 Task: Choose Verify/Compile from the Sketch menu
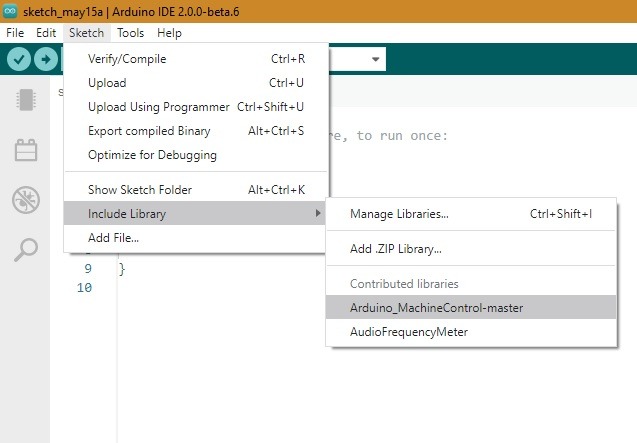196,59
